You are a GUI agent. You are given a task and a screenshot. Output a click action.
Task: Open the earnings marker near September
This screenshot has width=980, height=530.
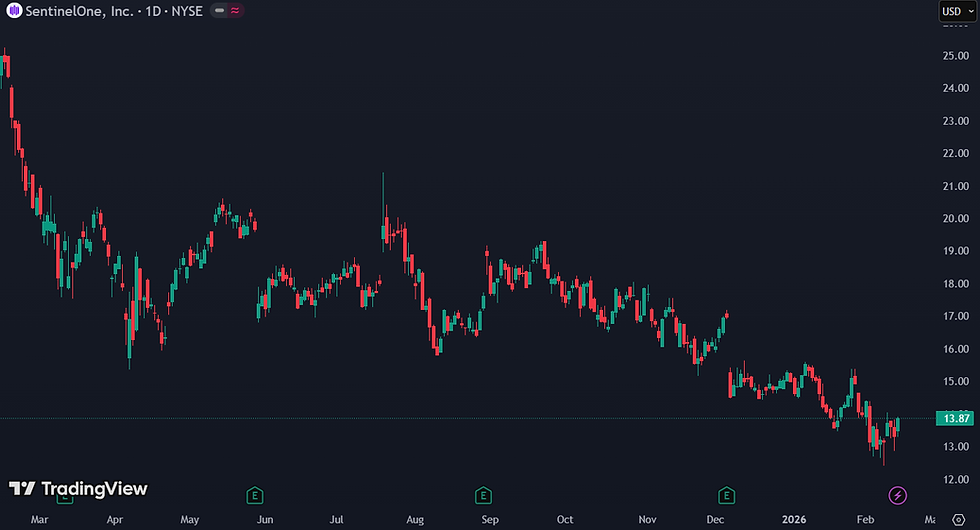tap(483, 496)
